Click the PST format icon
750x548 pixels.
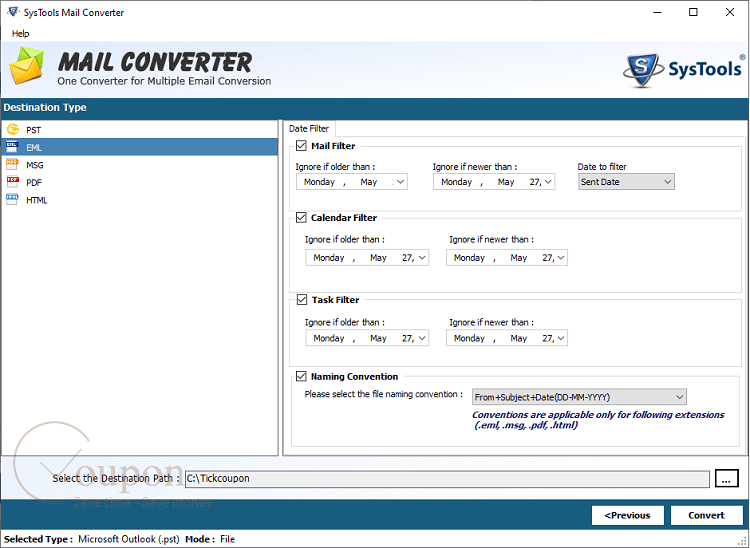coord(13,130)
